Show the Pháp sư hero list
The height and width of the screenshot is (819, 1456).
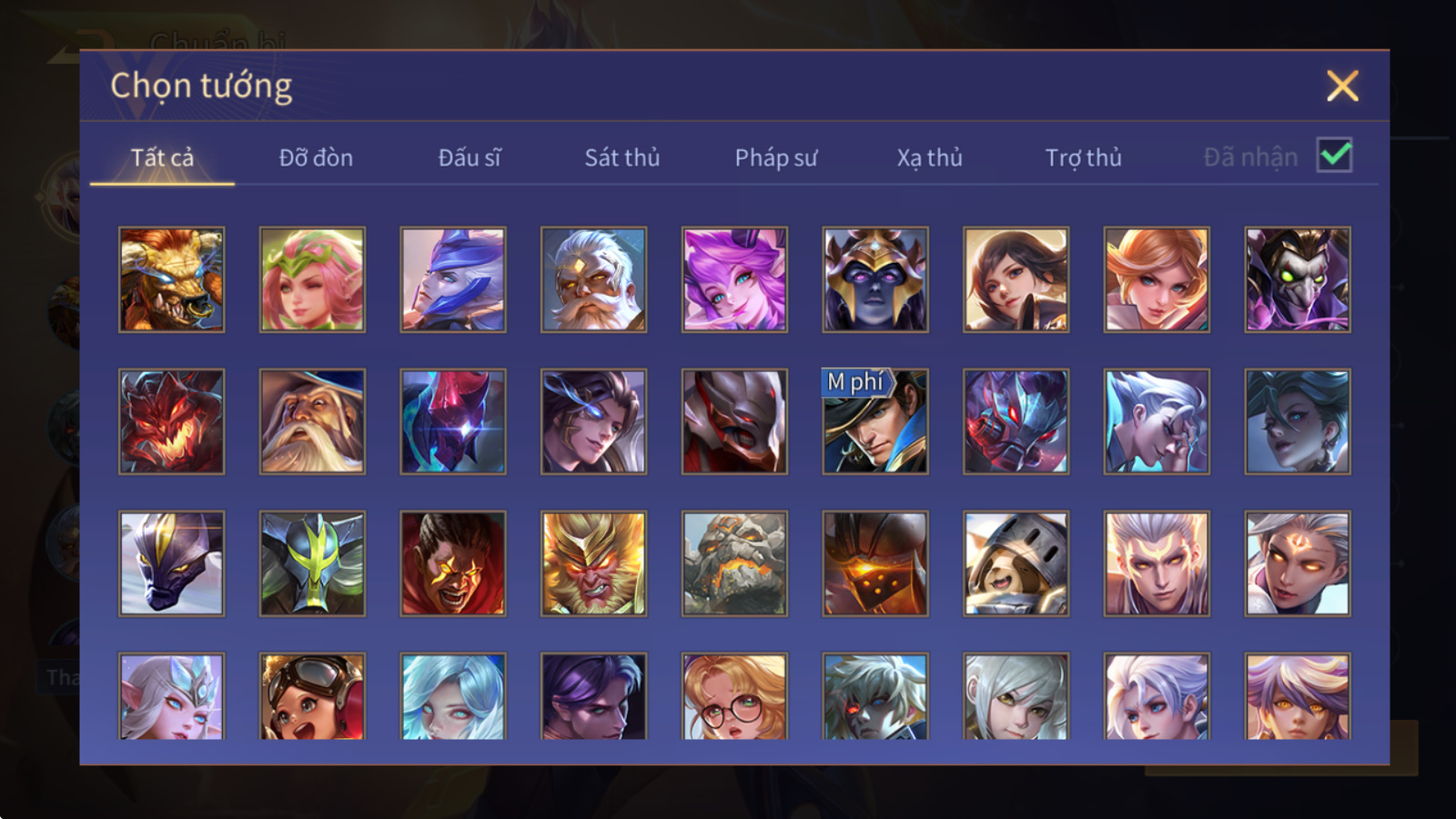[x=776, y=157]
